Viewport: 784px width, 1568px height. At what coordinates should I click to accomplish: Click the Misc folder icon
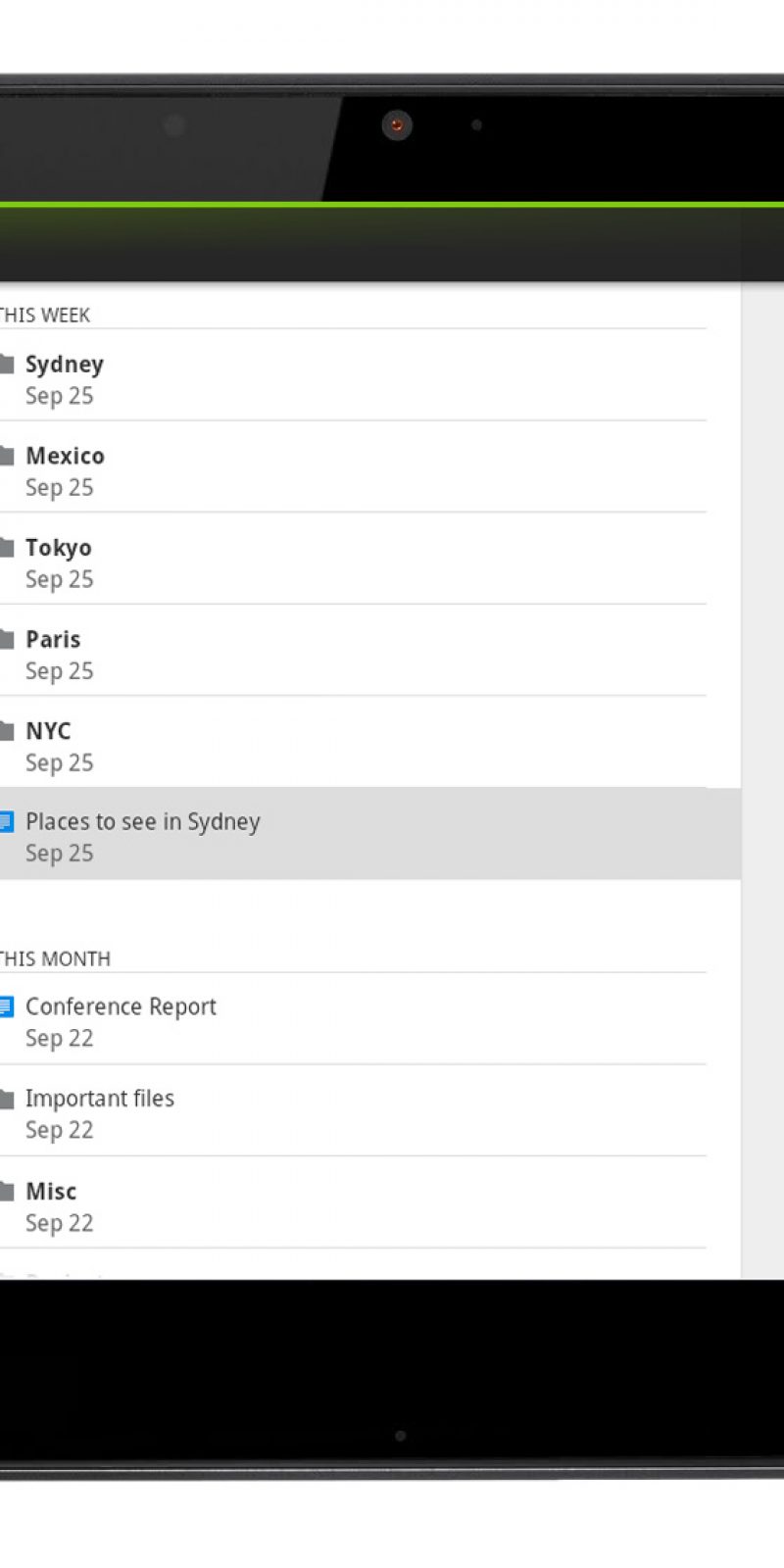point(7,1192)
